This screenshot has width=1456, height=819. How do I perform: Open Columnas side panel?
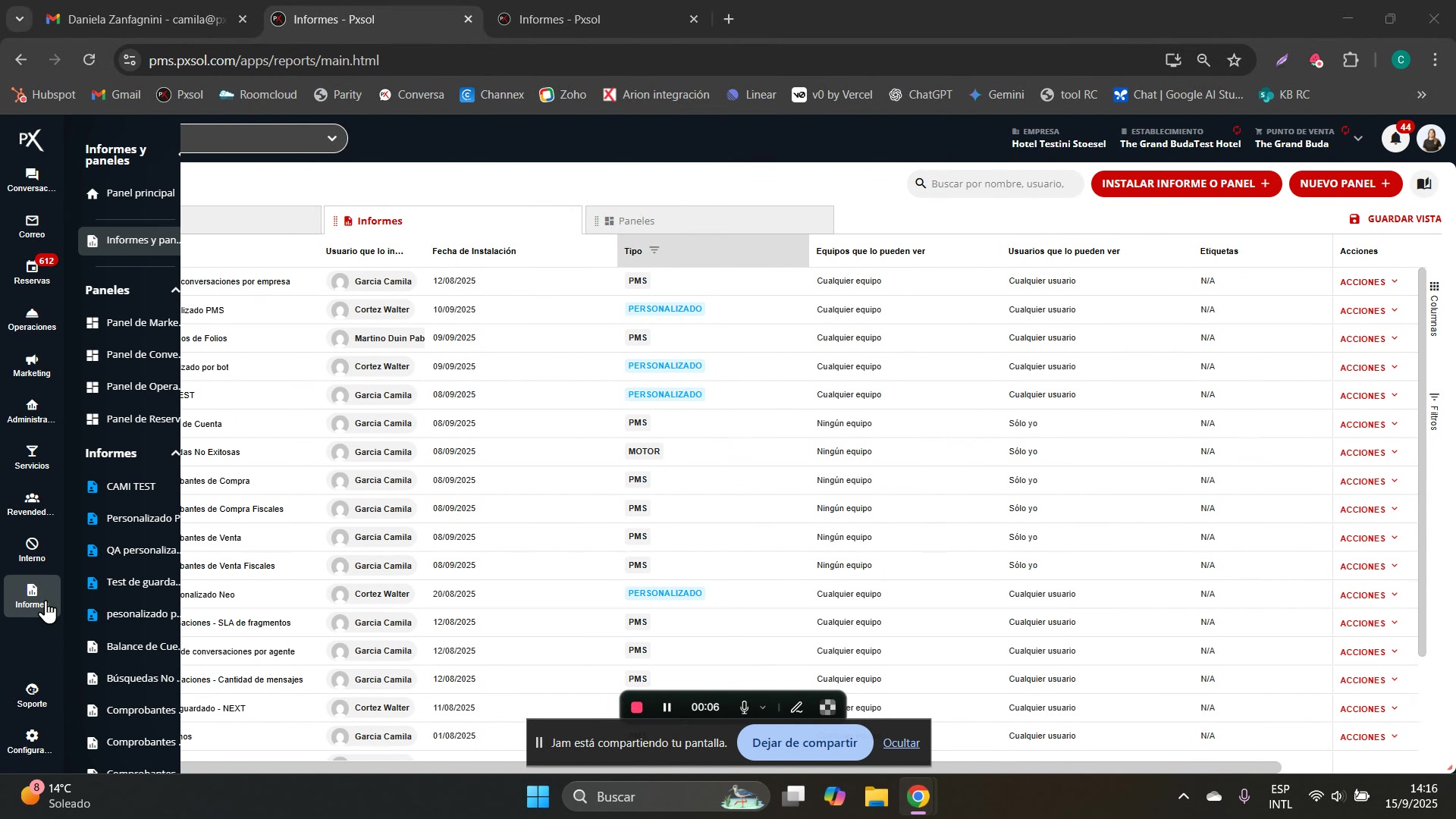(x=1434, y=309)
